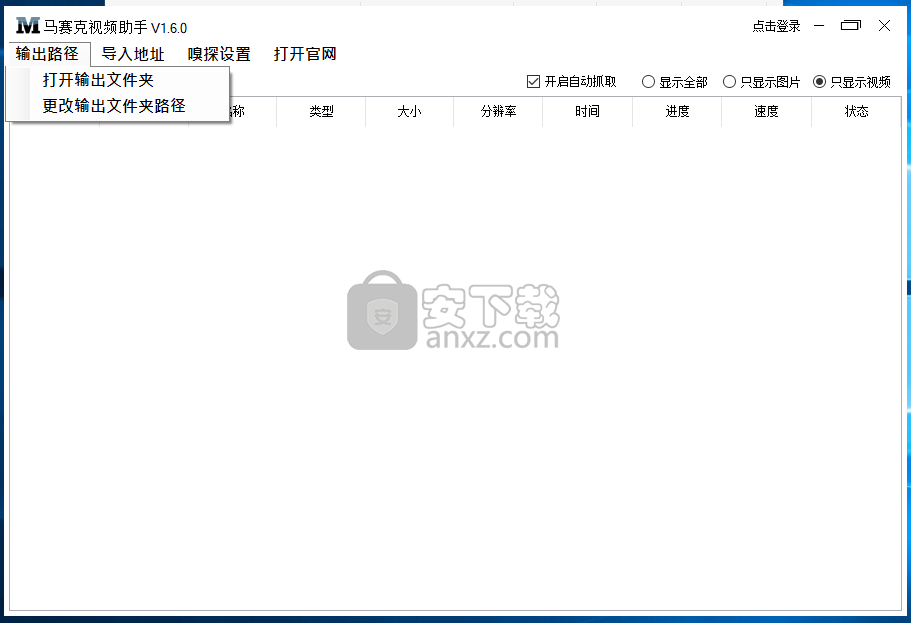The height and width of the screenshot is (623, 911).
Task: Select the 只显示视频 radio button
Action: click(x=819, y=82)
